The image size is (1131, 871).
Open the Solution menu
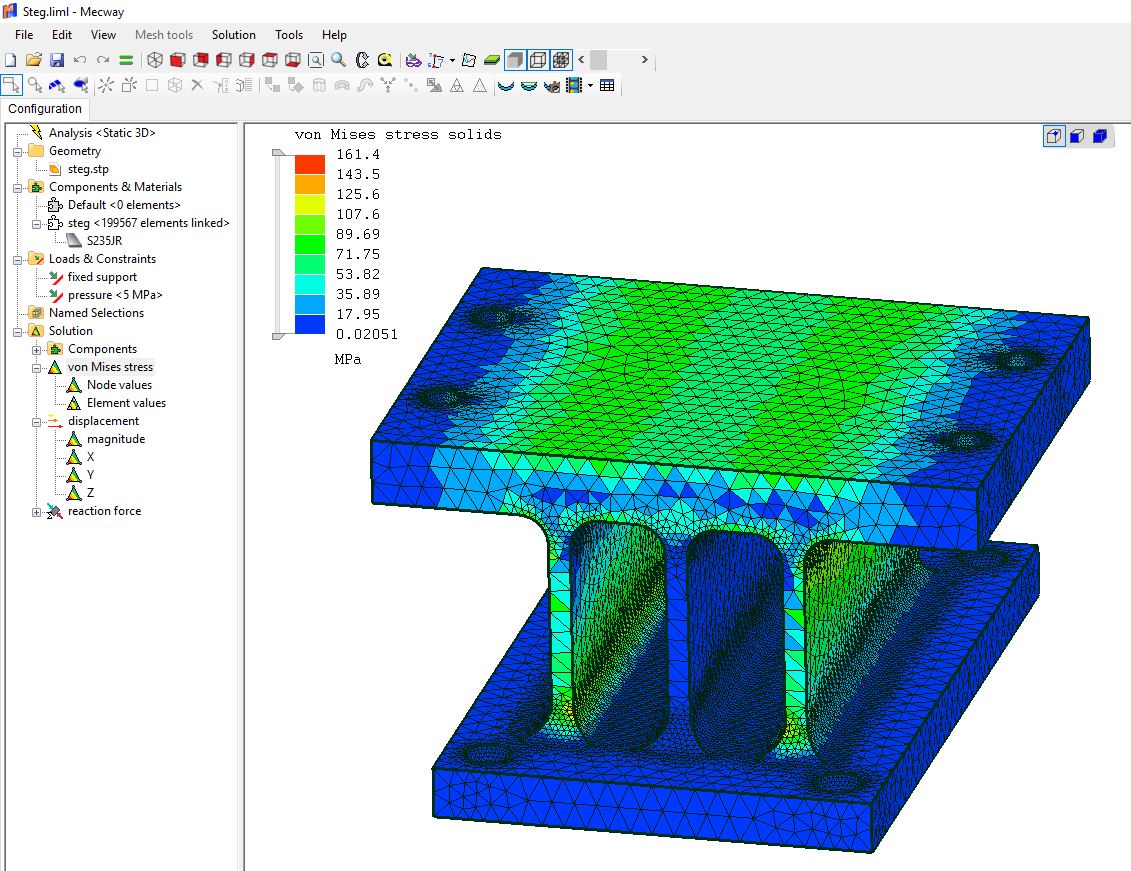pyautogui.click(x=234, y=35)
